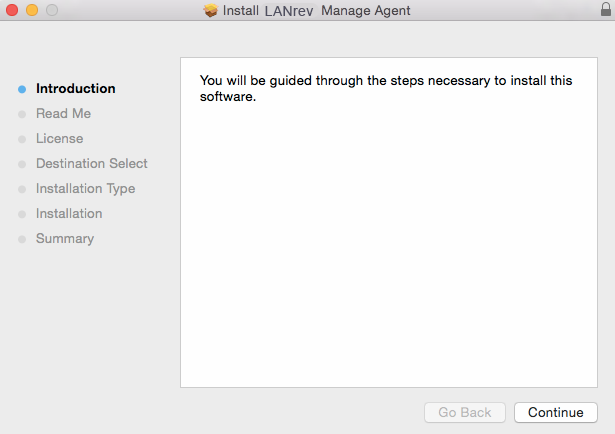
Task: Click the lock icon in title bar
Action: (x=605, y=9)
